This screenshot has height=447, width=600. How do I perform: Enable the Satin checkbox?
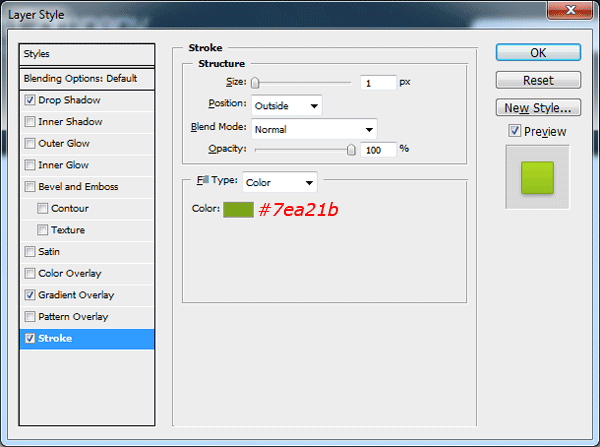tap(30, 252)
